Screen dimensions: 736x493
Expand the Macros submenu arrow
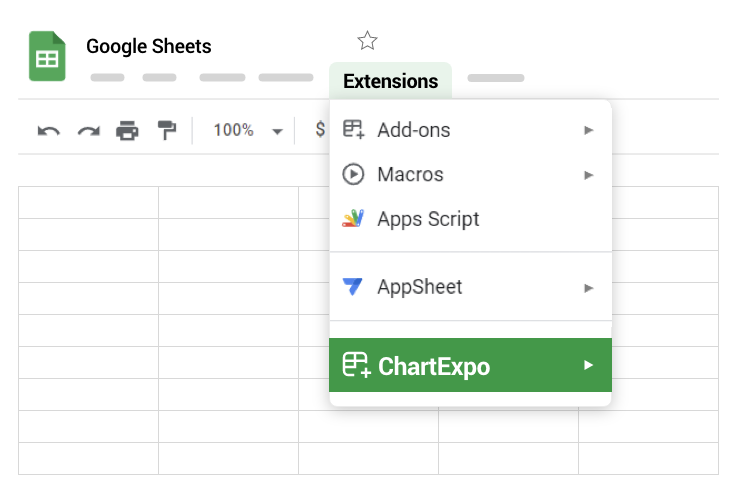[589, 175]
